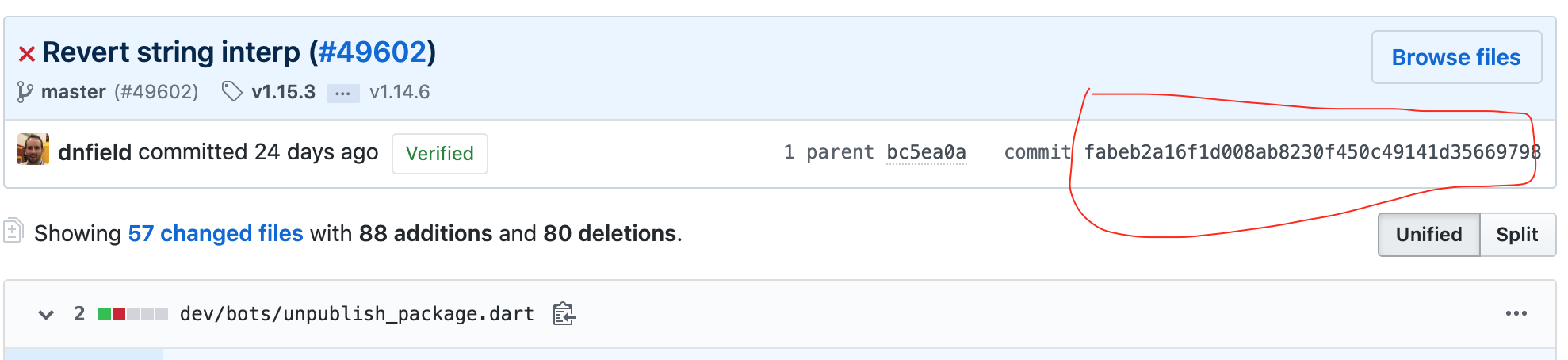Open the v1.14.6 tag link
This screenshot has width=1568, height=360.
tap(400, 92)
